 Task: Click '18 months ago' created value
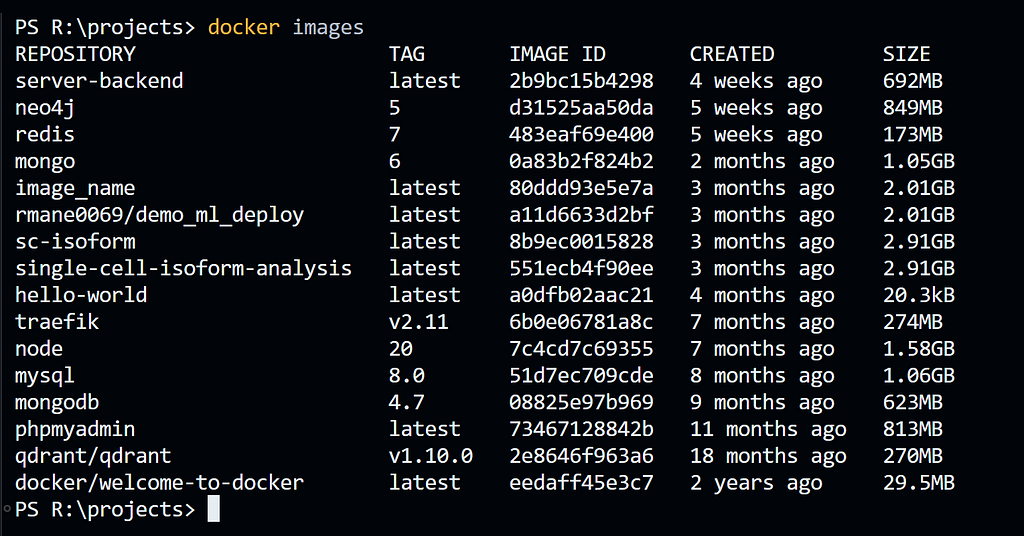[x=768, y=456]
